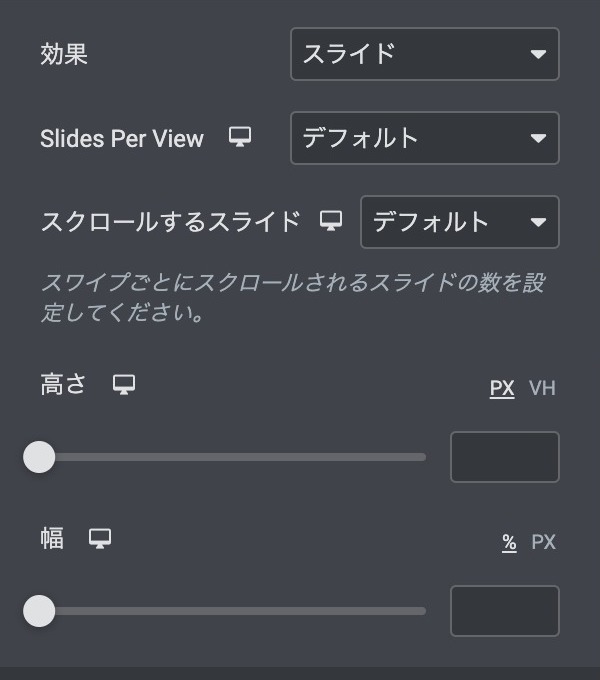Click the 高さ responsive desktop icon

click(x=124, y=385)
